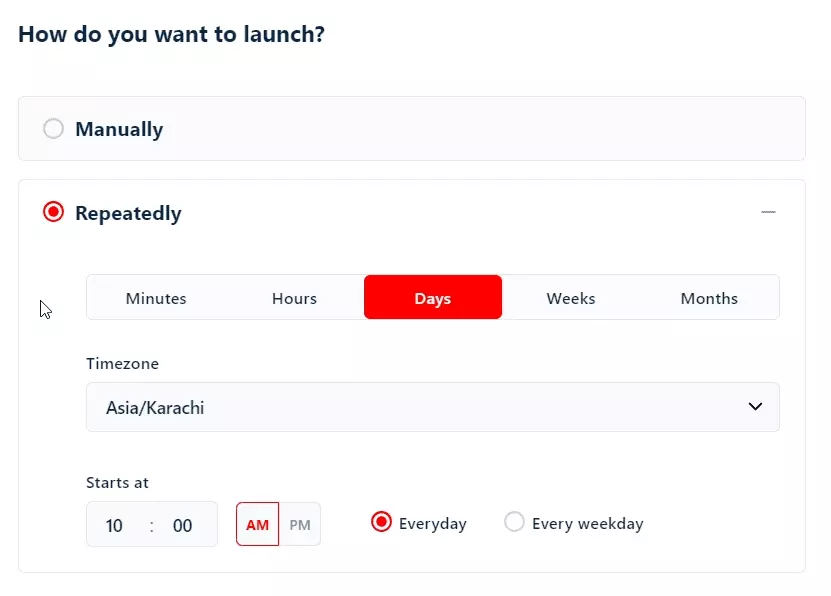Image resolution: width=831 pixels, height=596 pixels.
Task: Switch to the Hours interval tab
Action: point(294,298)
